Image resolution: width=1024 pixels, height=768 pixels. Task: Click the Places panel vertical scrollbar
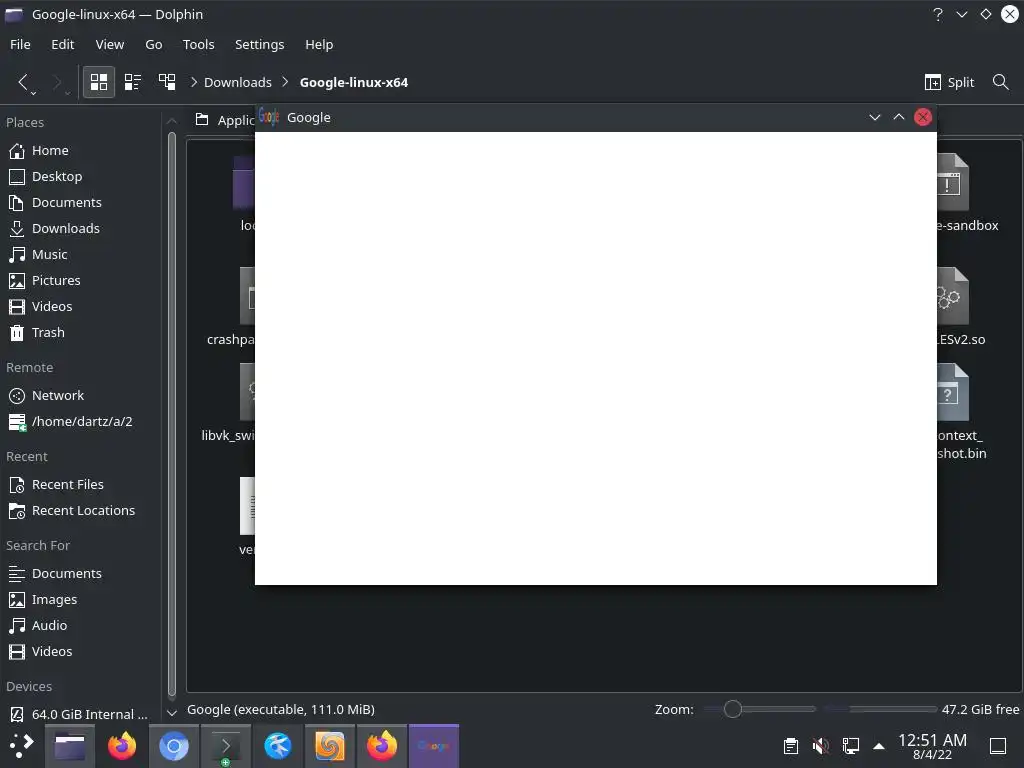tap(172, 415)
